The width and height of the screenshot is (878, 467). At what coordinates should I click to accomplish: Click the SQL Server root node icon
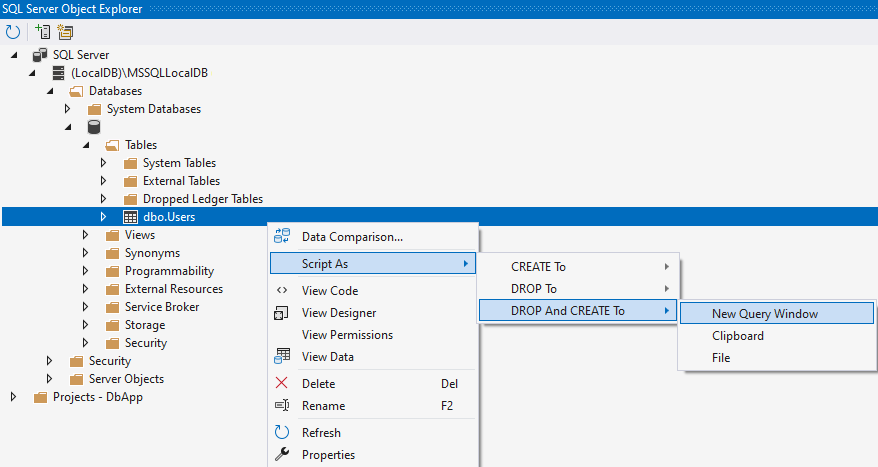pos(39,55)
